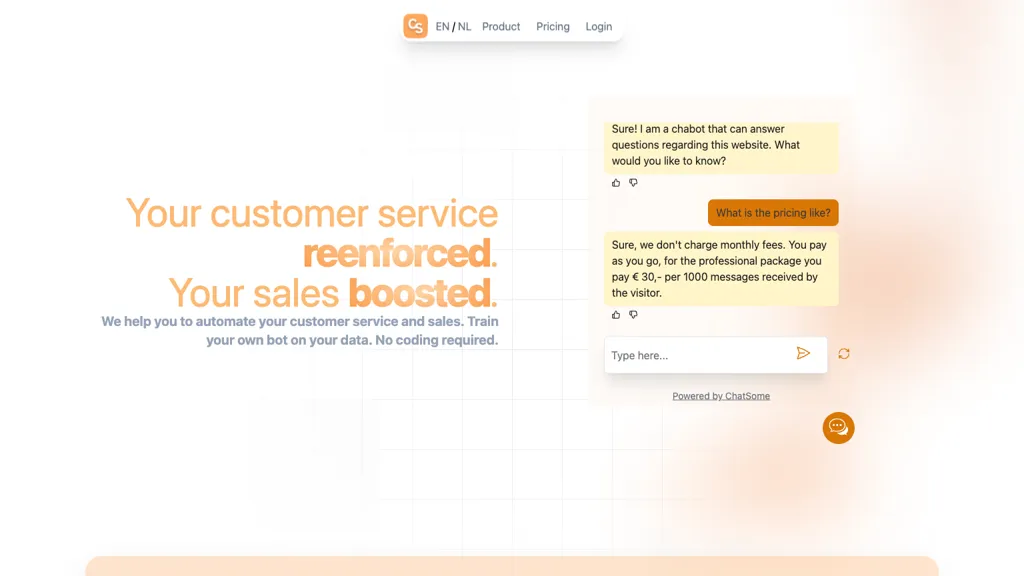
Task: Like the chatbot's introduction message
Action: click(616, 183)
